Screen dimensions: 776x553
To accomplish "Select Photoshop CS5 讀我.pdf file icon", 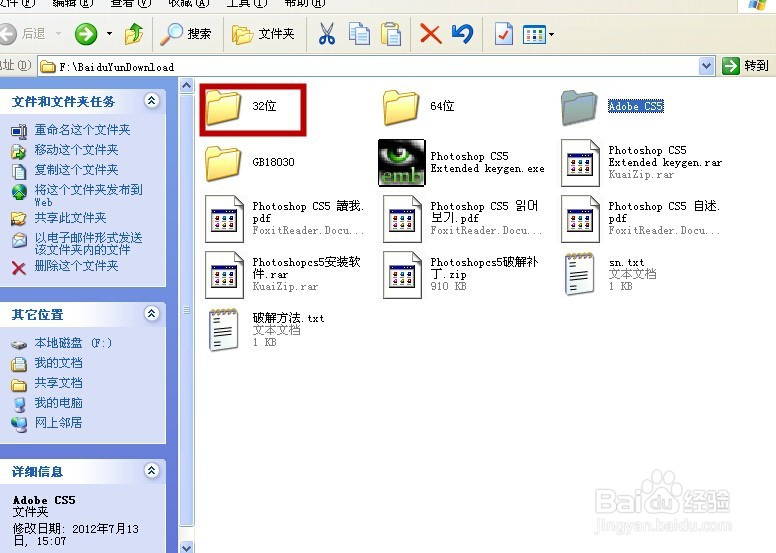I will (224, 219).
